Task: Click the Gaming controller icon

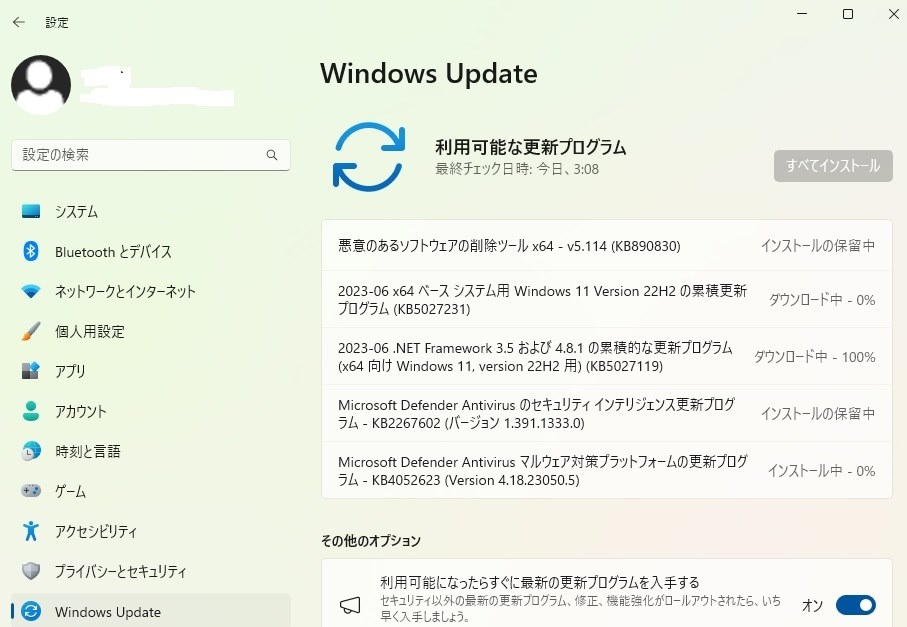Action: (x=31, y=490)
